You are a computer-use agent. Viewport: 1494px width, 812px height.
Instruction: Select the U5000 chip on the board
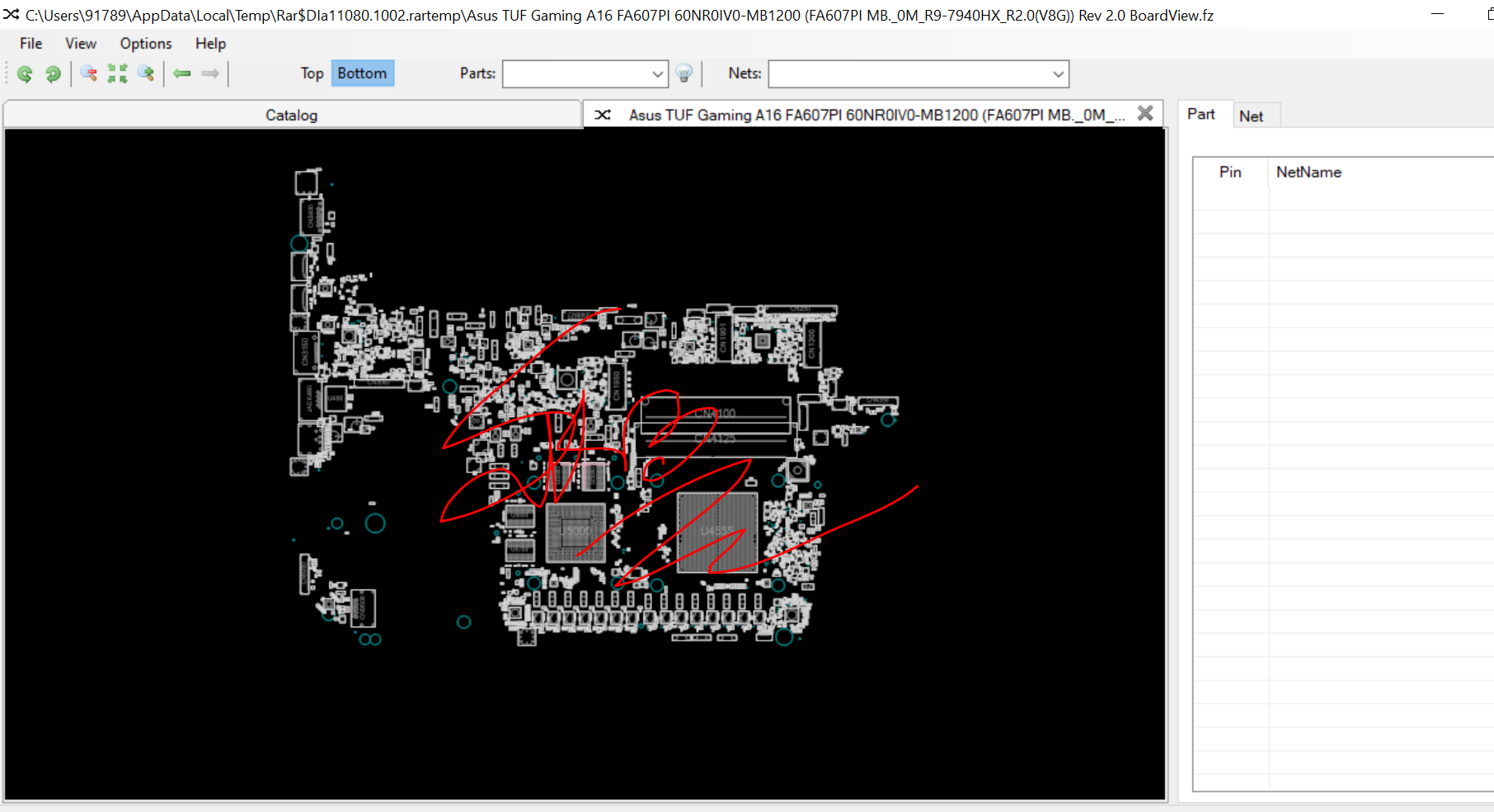[x=575, y=532]
